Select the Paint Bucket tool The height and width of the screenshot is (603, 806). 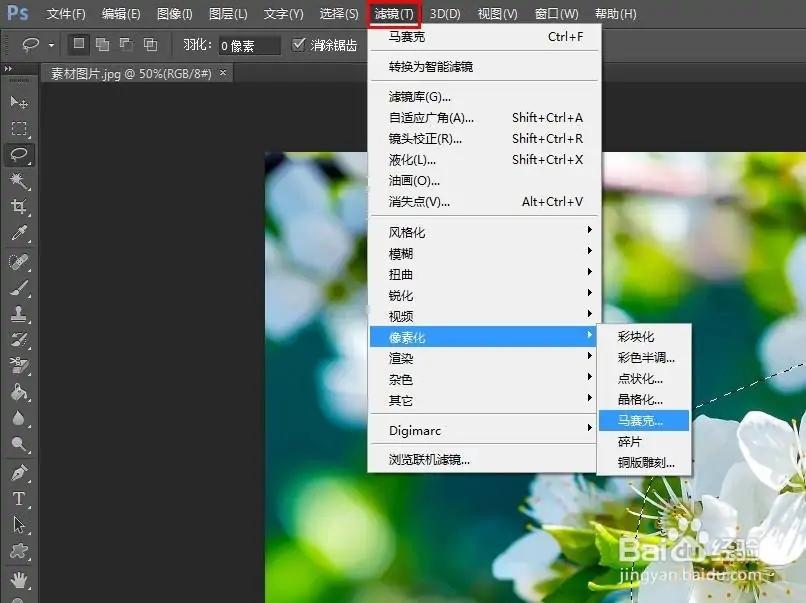19,392
